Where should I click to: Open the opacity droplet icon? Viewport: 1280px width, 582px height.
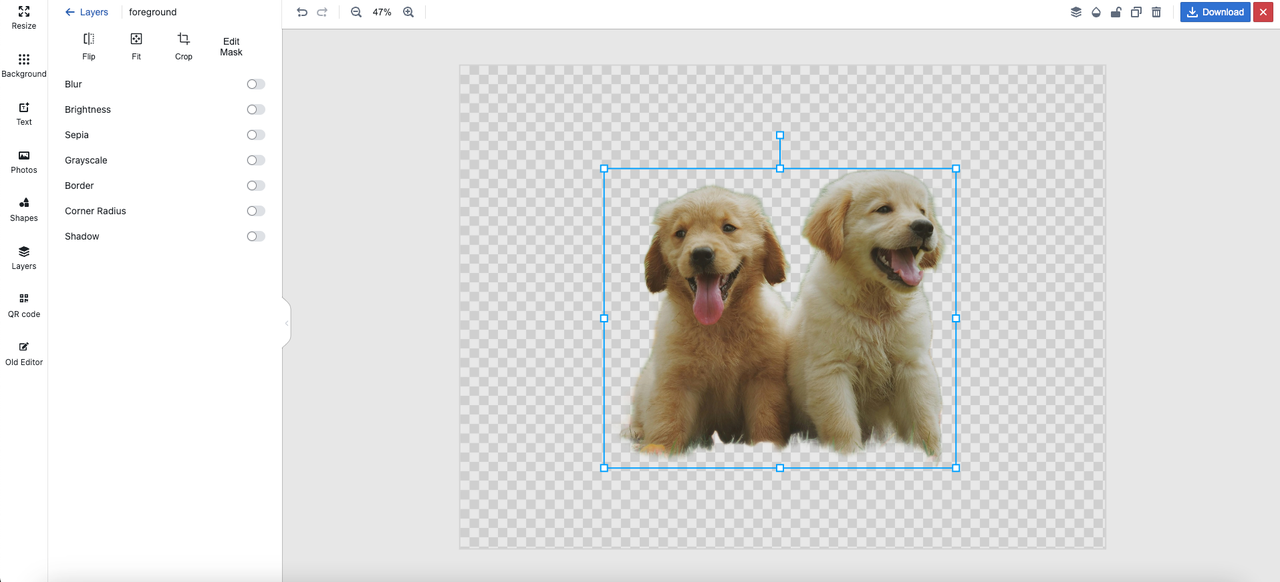point(1096,12)
